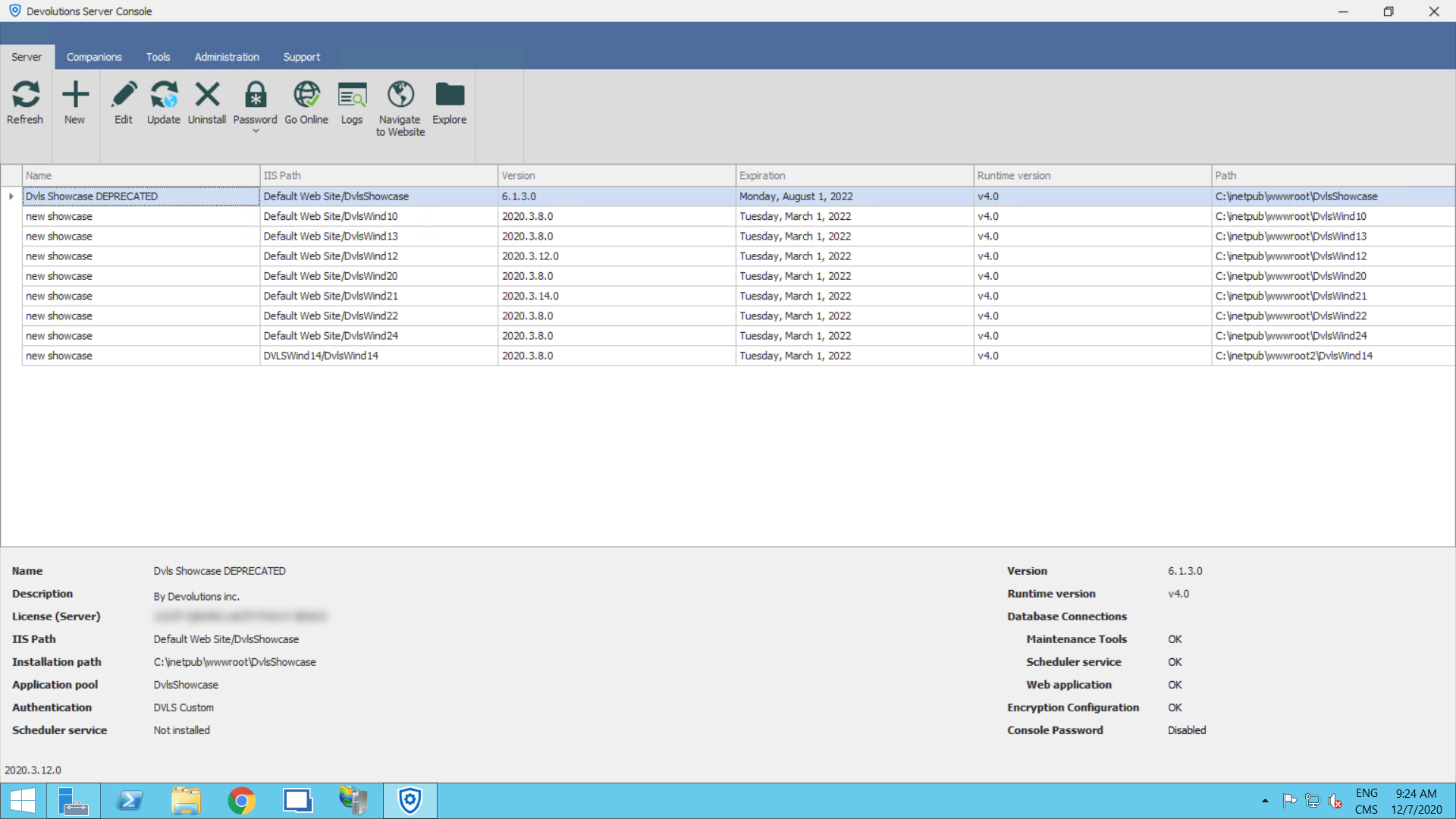Open the Logs viewer icon
Image resolution: width=1456 pixels, height=819 pixels.
point(352,96)
